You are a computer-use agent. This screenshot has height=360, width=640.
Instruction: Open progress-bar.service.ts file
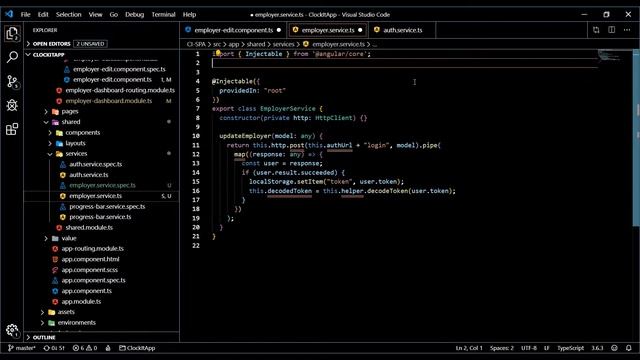[x=100, y=217]
